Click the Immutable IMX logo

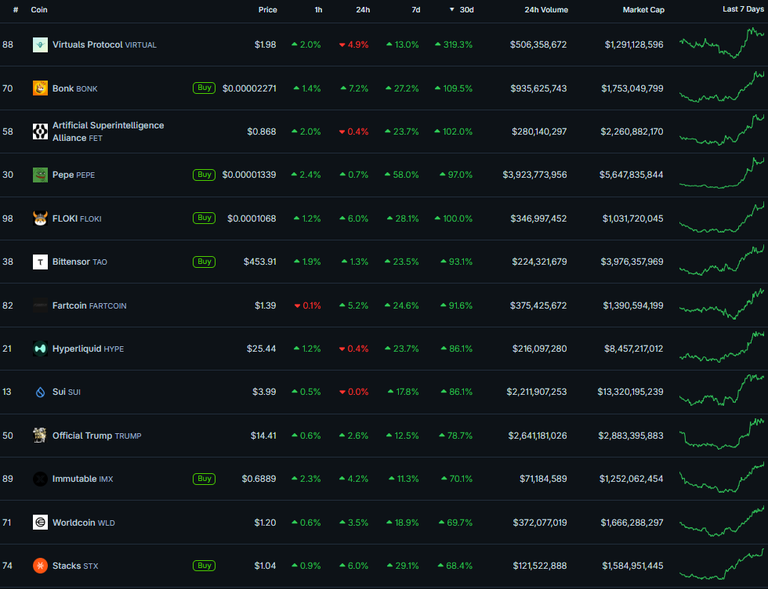40,479
